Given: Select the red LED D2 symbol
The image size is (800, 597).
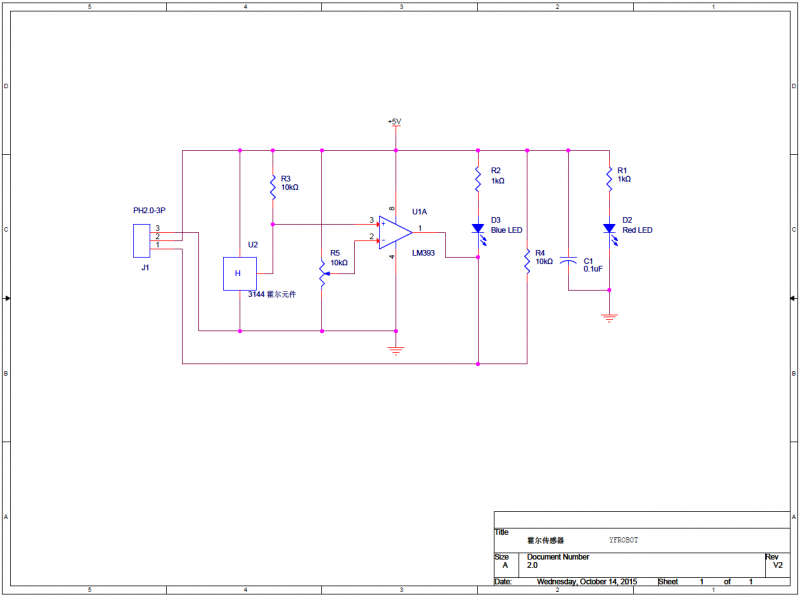Looking at the screenshot, I should pyautogui.click(x=608, y=229).
